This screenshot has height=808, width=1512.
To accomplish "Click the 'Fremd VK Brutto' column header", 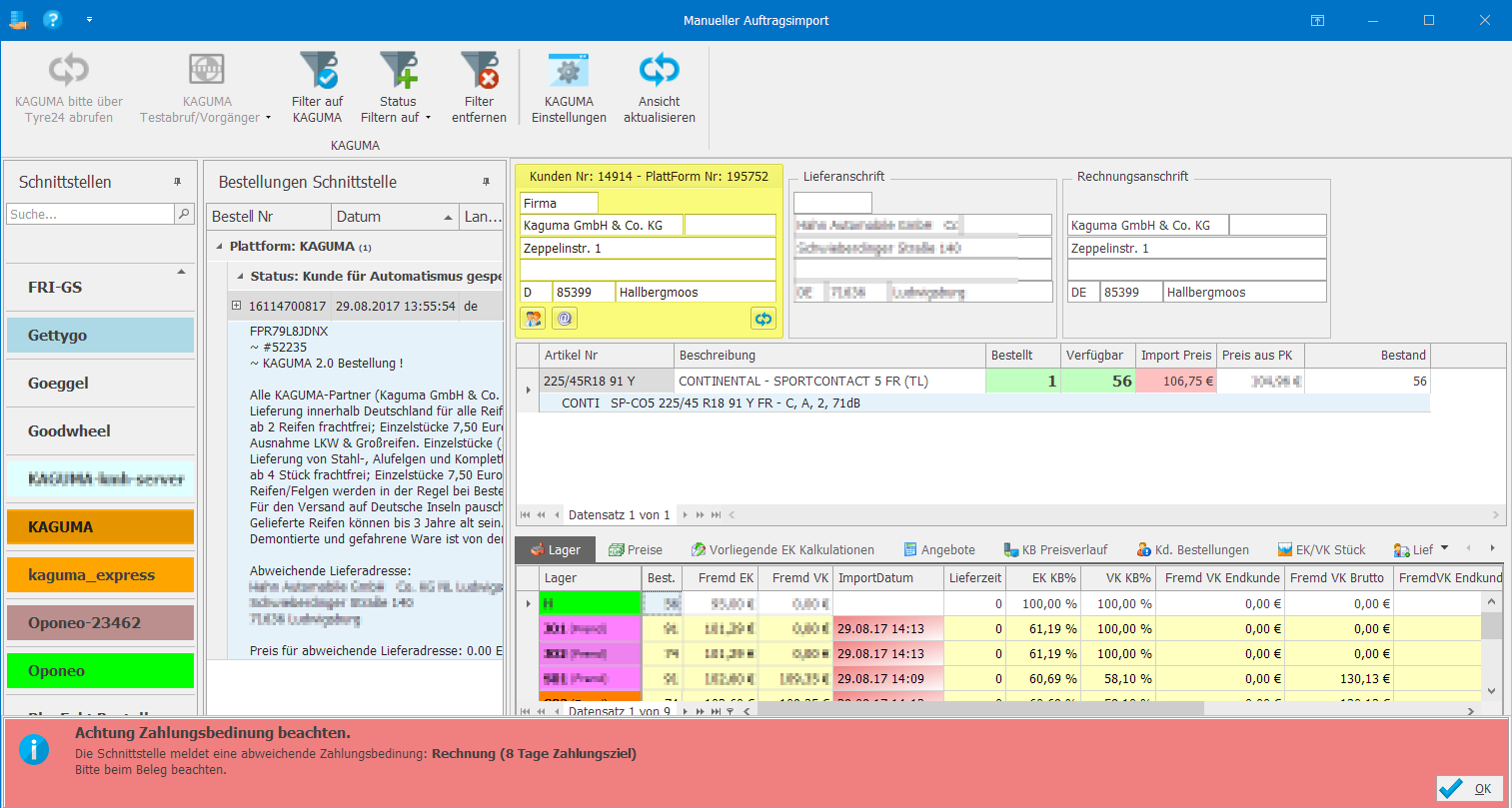I will (x=1337, y=578).
